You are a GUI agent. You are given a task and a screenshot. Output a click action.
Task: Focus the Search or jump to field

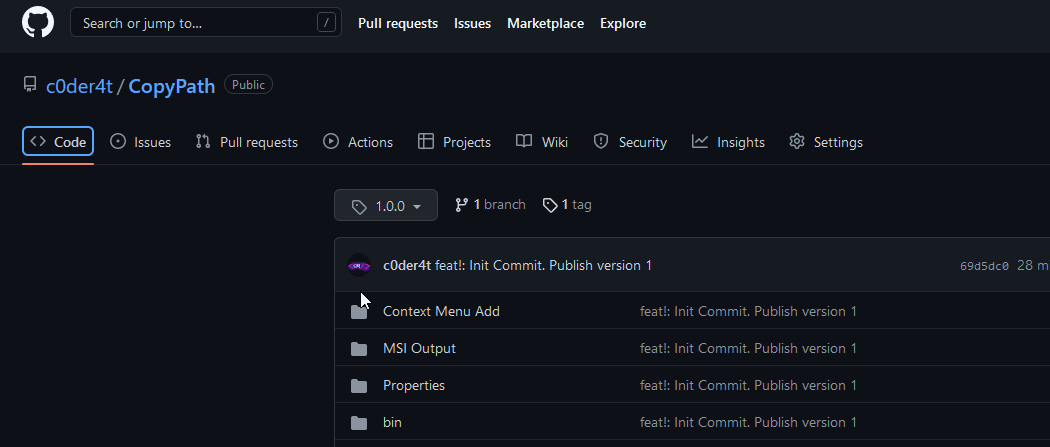[x=195, y=23]
